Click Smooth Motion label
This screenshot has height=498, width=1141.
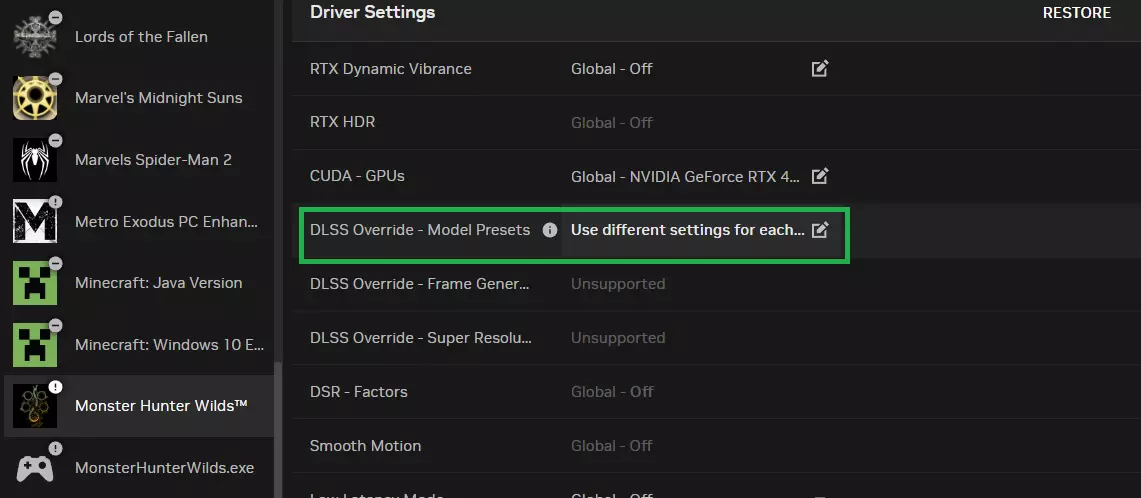[365, 446]
